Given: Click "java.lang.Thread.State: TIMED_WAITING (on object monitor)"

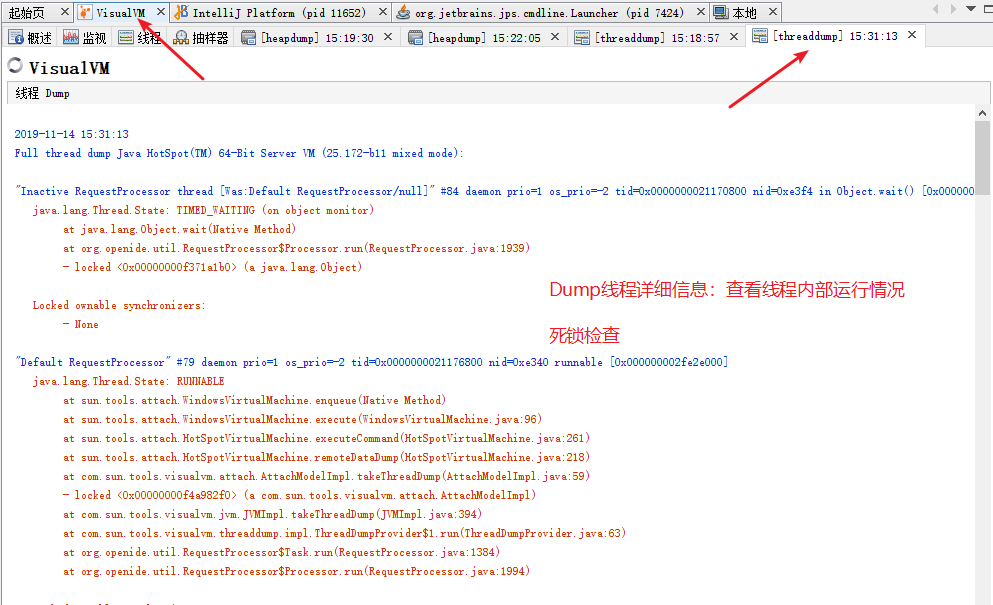Looking at the screenshot, I should point(203,210).
